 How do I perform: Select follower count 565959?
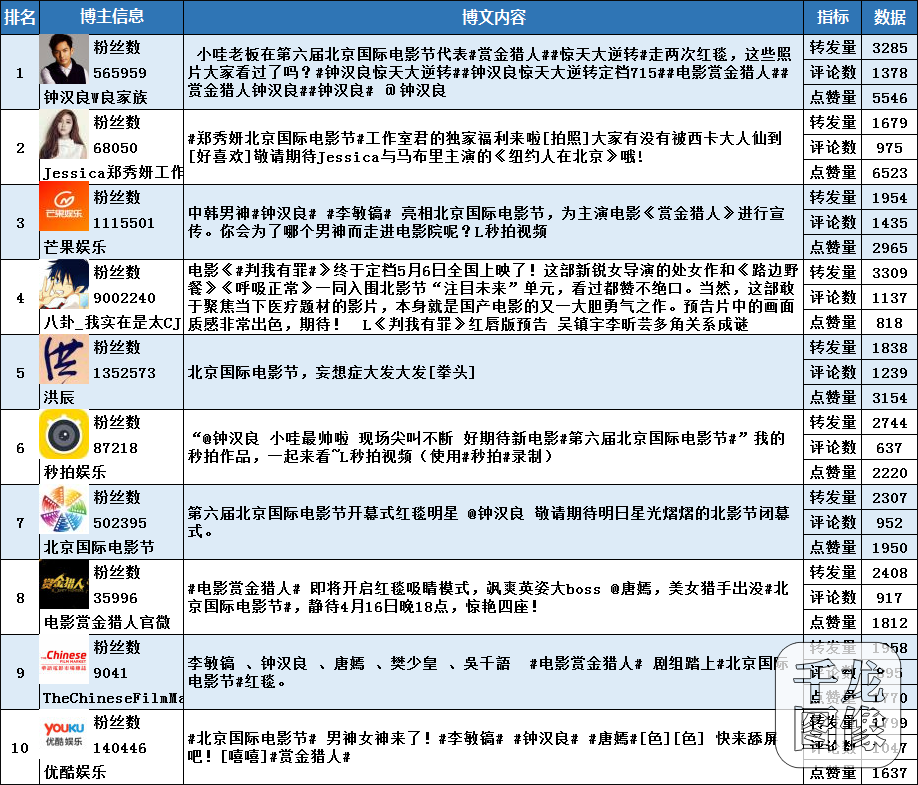(x=120, y=73)
